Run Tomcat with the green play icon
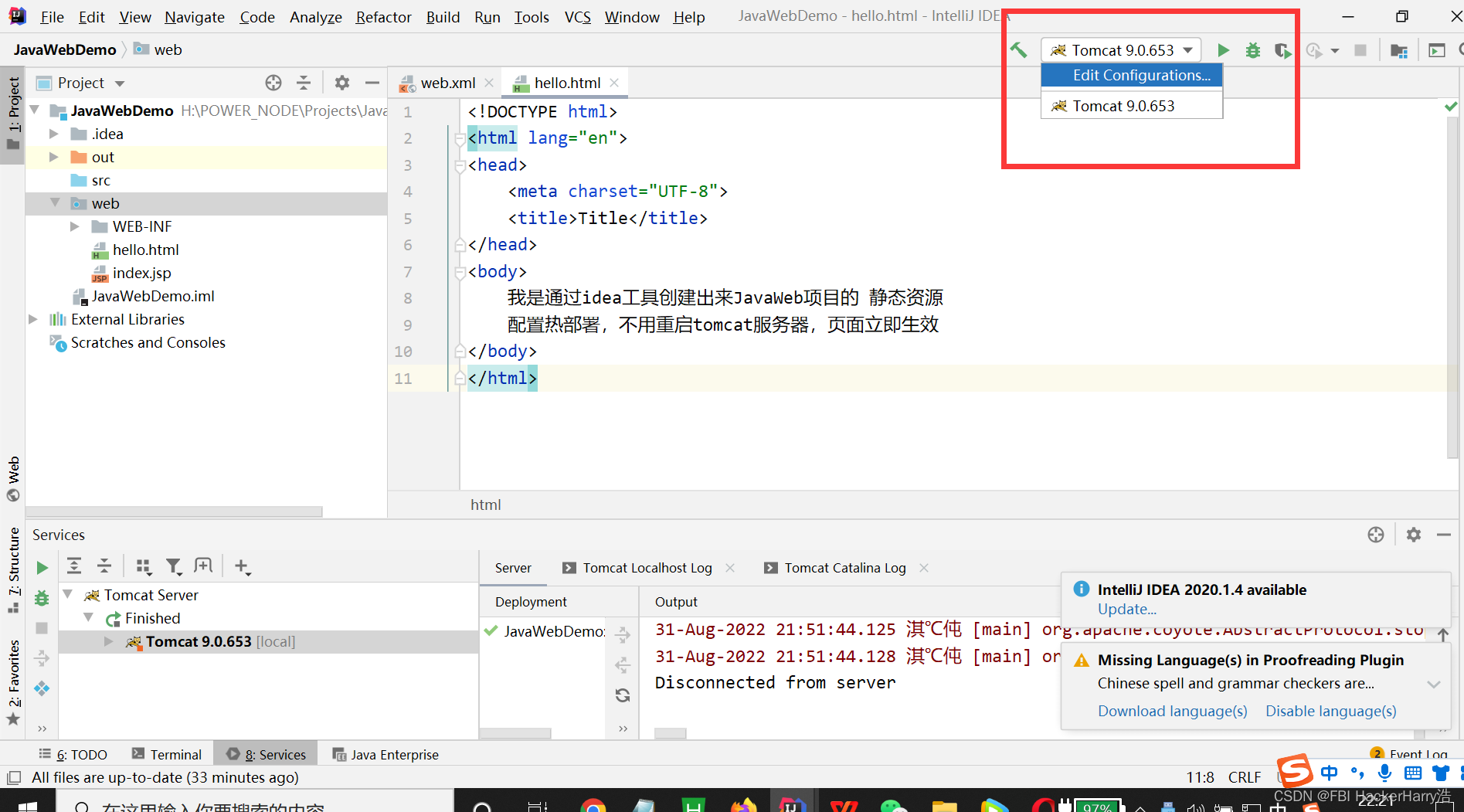 1223,50
